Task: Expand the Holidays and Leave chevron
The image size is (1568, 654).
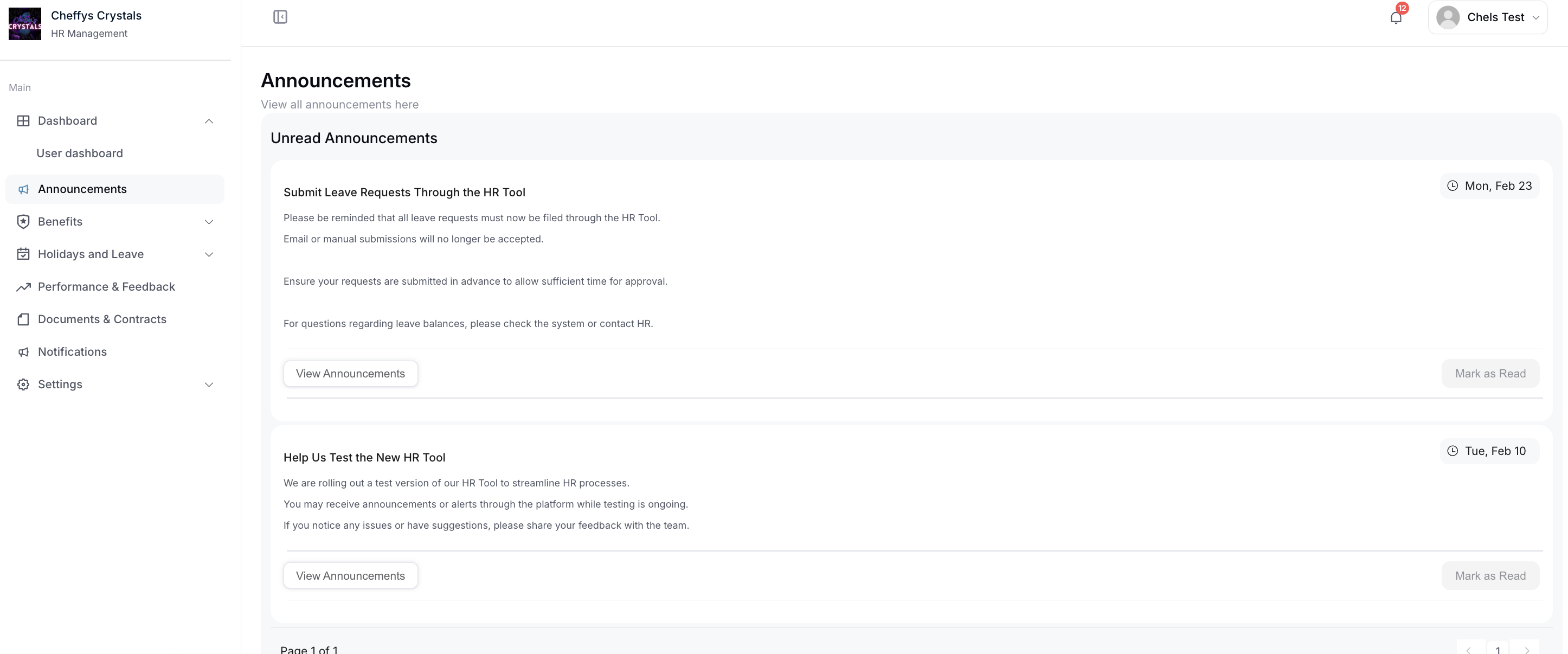Action: pyautogui.click(x=209, y=254)
